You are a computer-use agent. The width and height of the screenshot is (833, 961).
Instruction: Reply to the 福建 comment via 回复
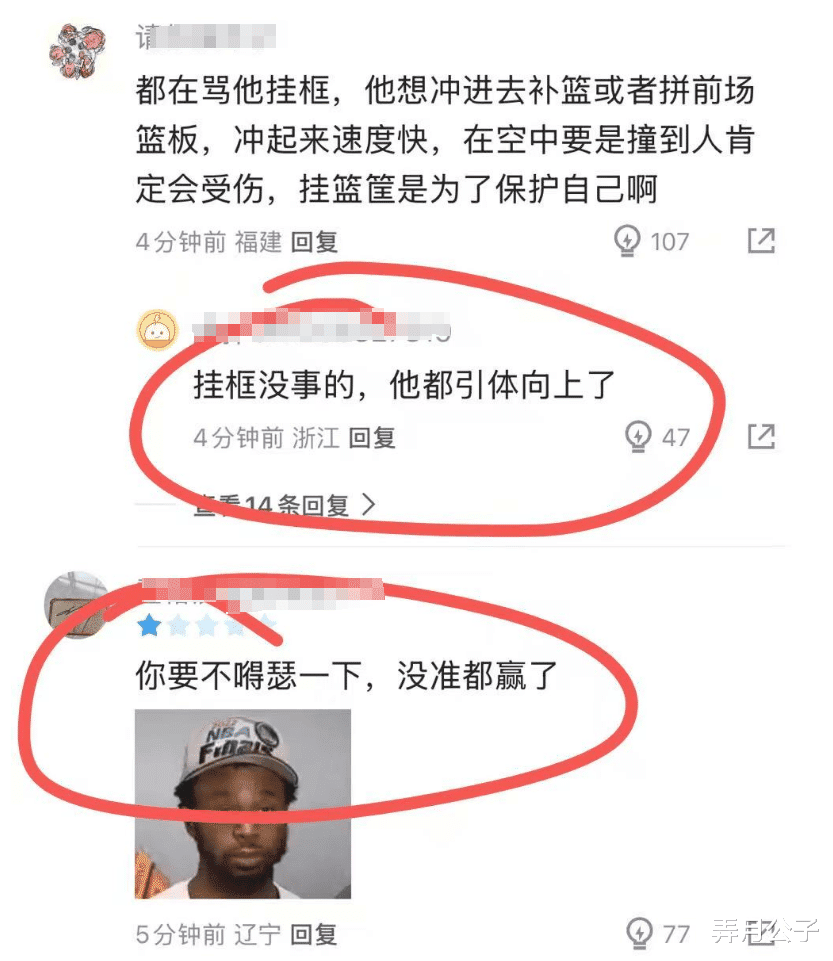click(x=313, y=241)
